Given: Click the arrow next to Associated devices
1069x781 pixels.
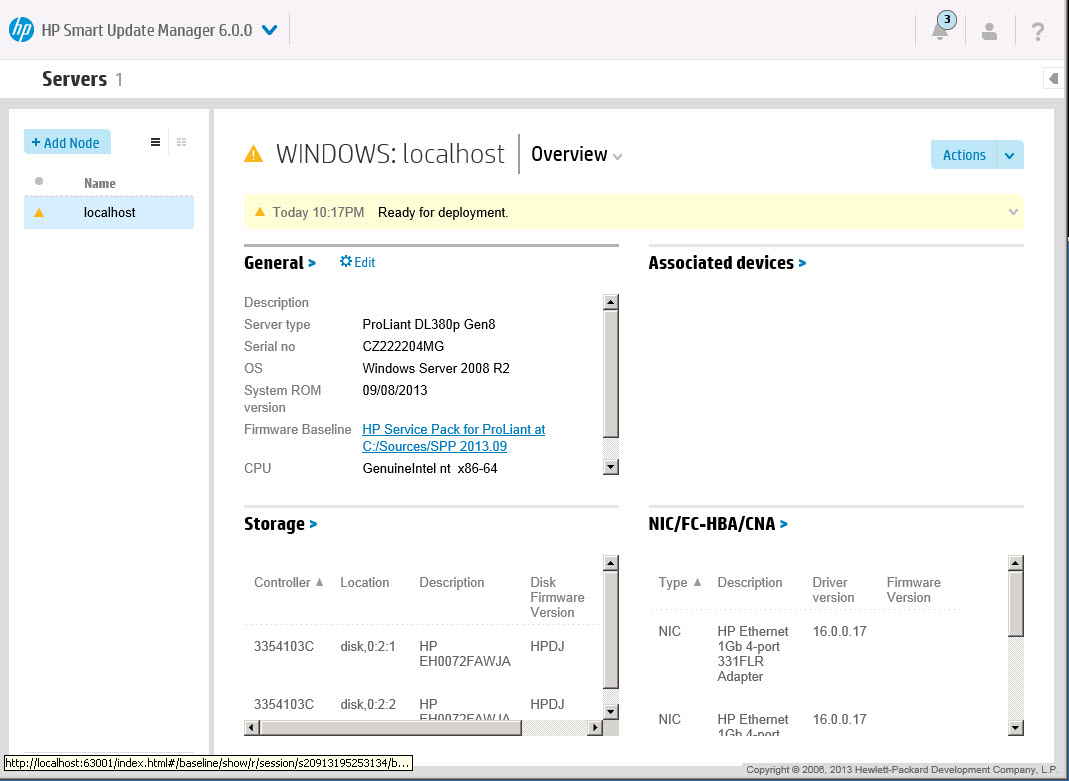Looking at the screenshot, I should [802, 263].
